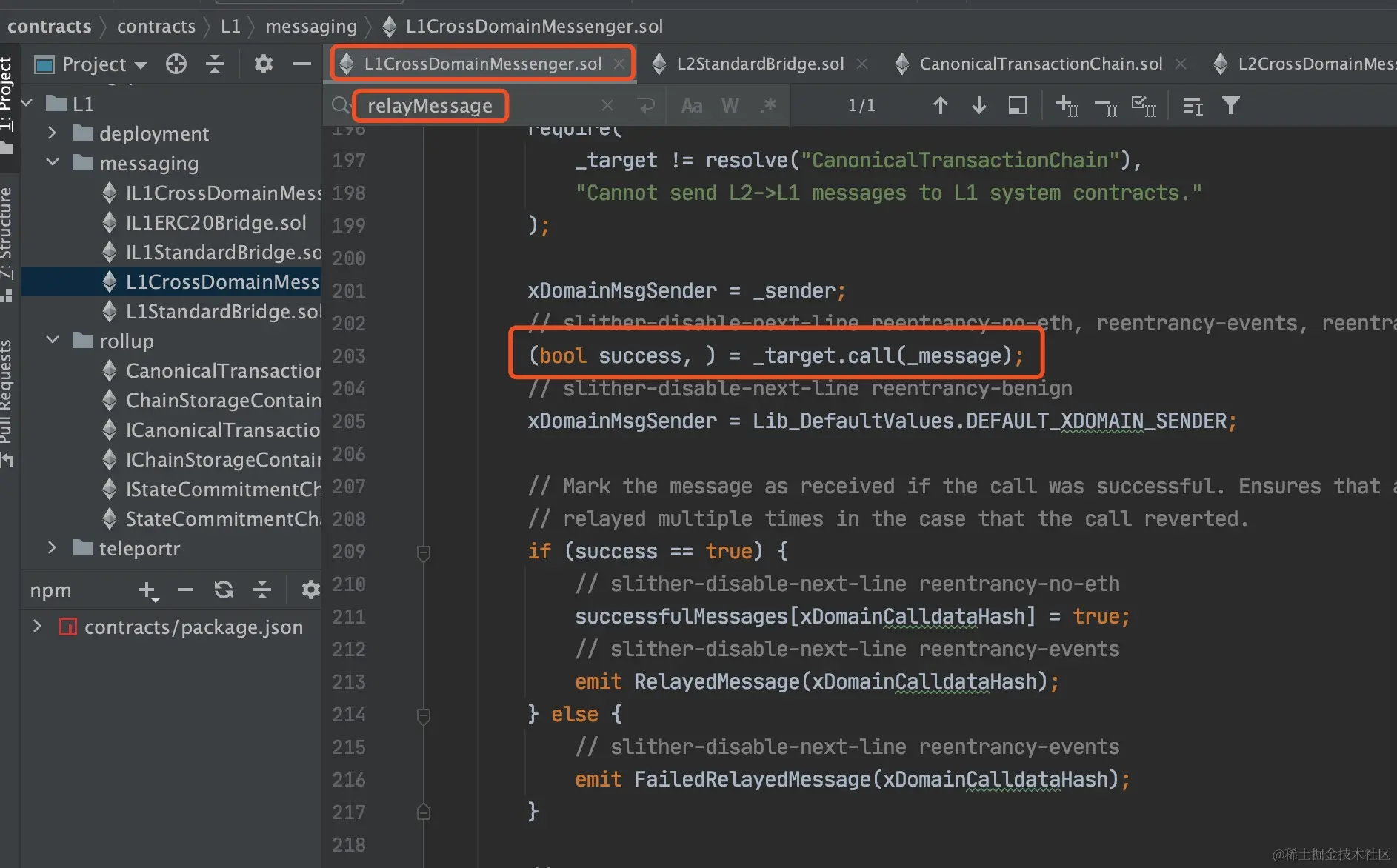Locate current file in Project tree
Screen dimensions: 1397x868
click(176, 64)
